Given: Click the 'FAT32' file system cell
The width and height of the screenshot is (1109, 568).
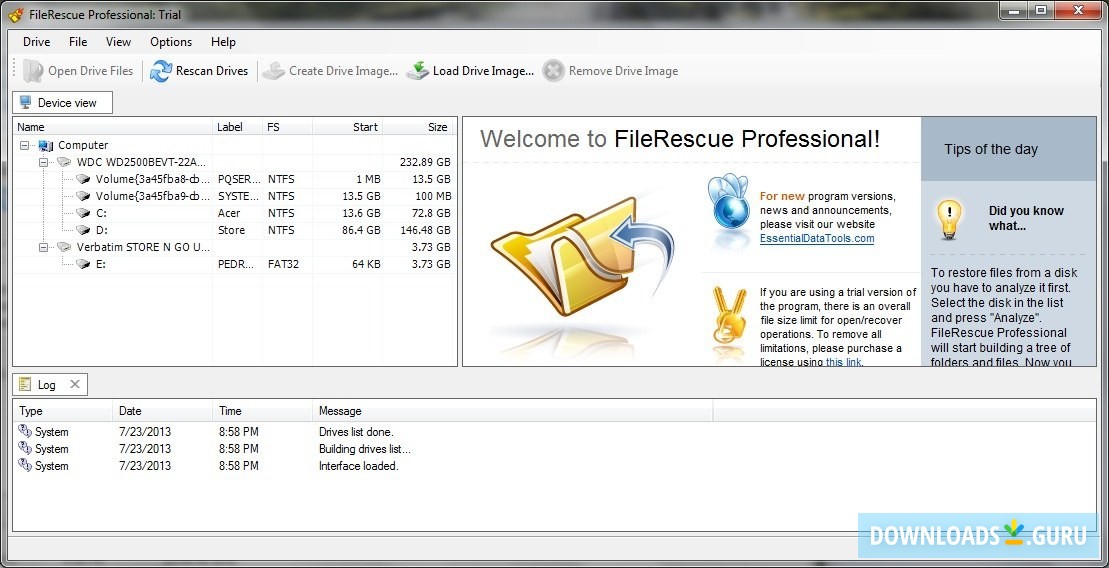Looking at the screenshot, I should 282,264.
